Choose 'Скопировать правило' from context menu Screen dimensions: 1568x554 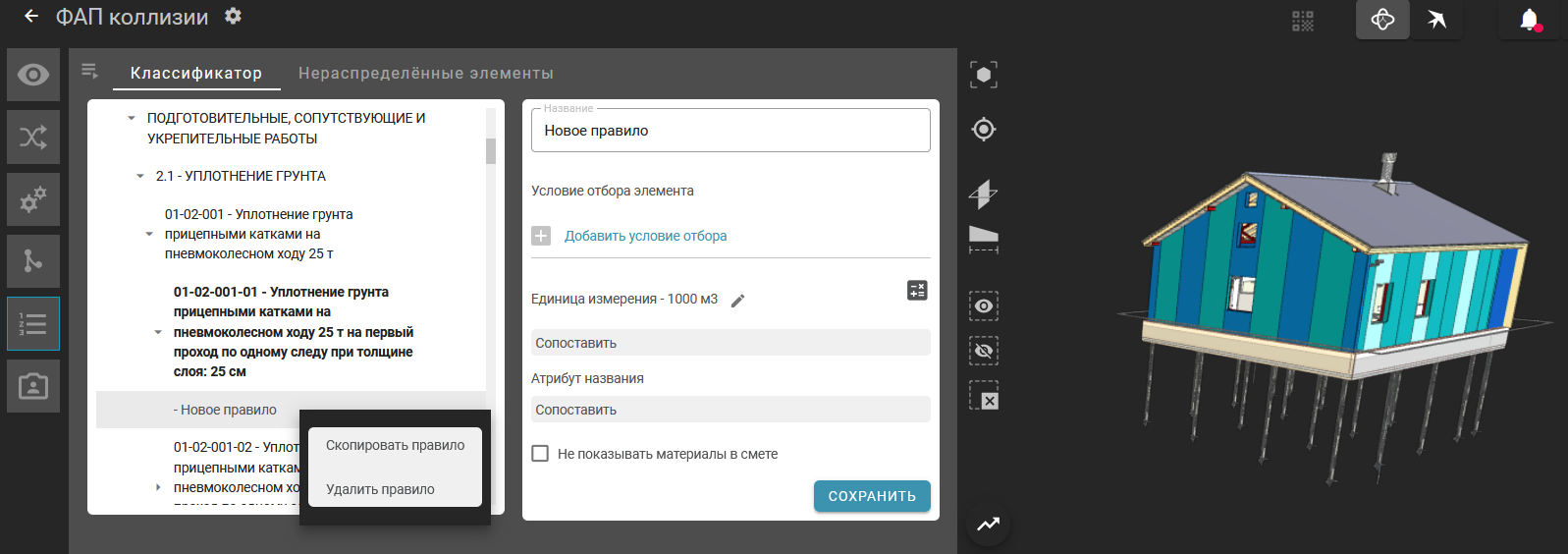click(x=395, y=446)
